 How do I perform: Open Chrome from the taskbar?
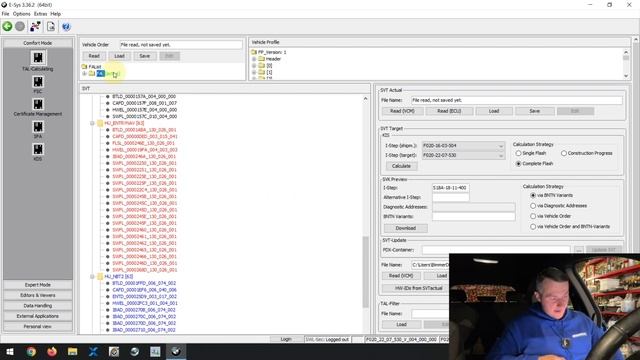pyautogui.click(x=31, y=351)
